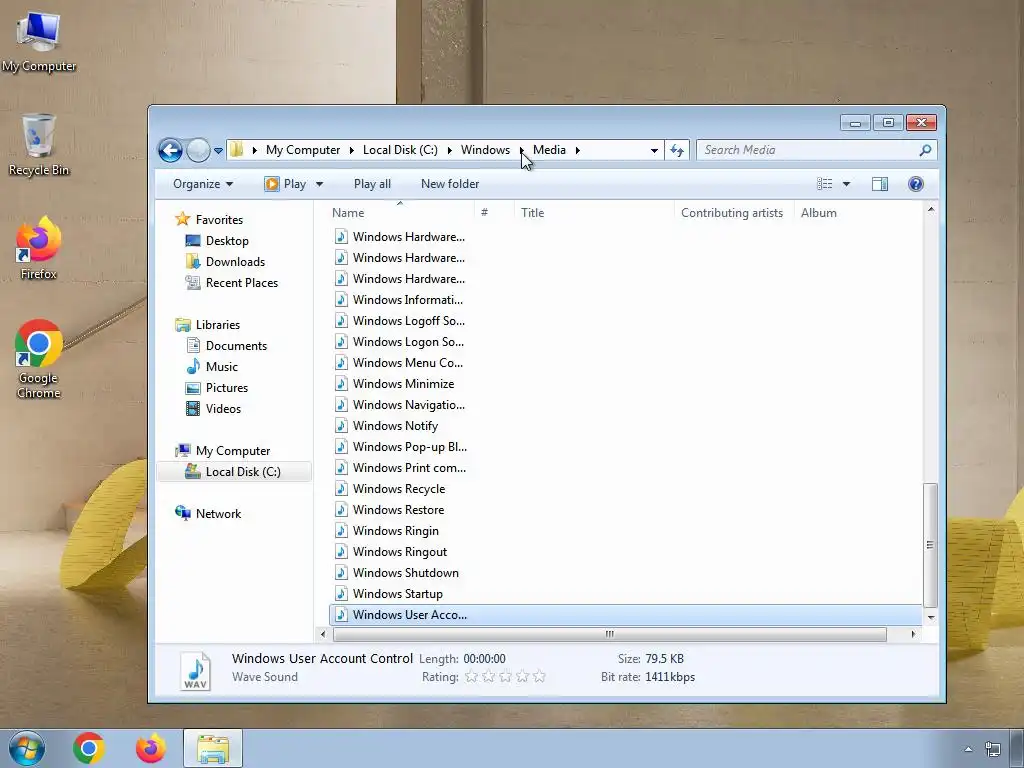Sort by the Album column header
Image resolution: width=1024 pixels, height=768 pixels.
tap(818, 213)
